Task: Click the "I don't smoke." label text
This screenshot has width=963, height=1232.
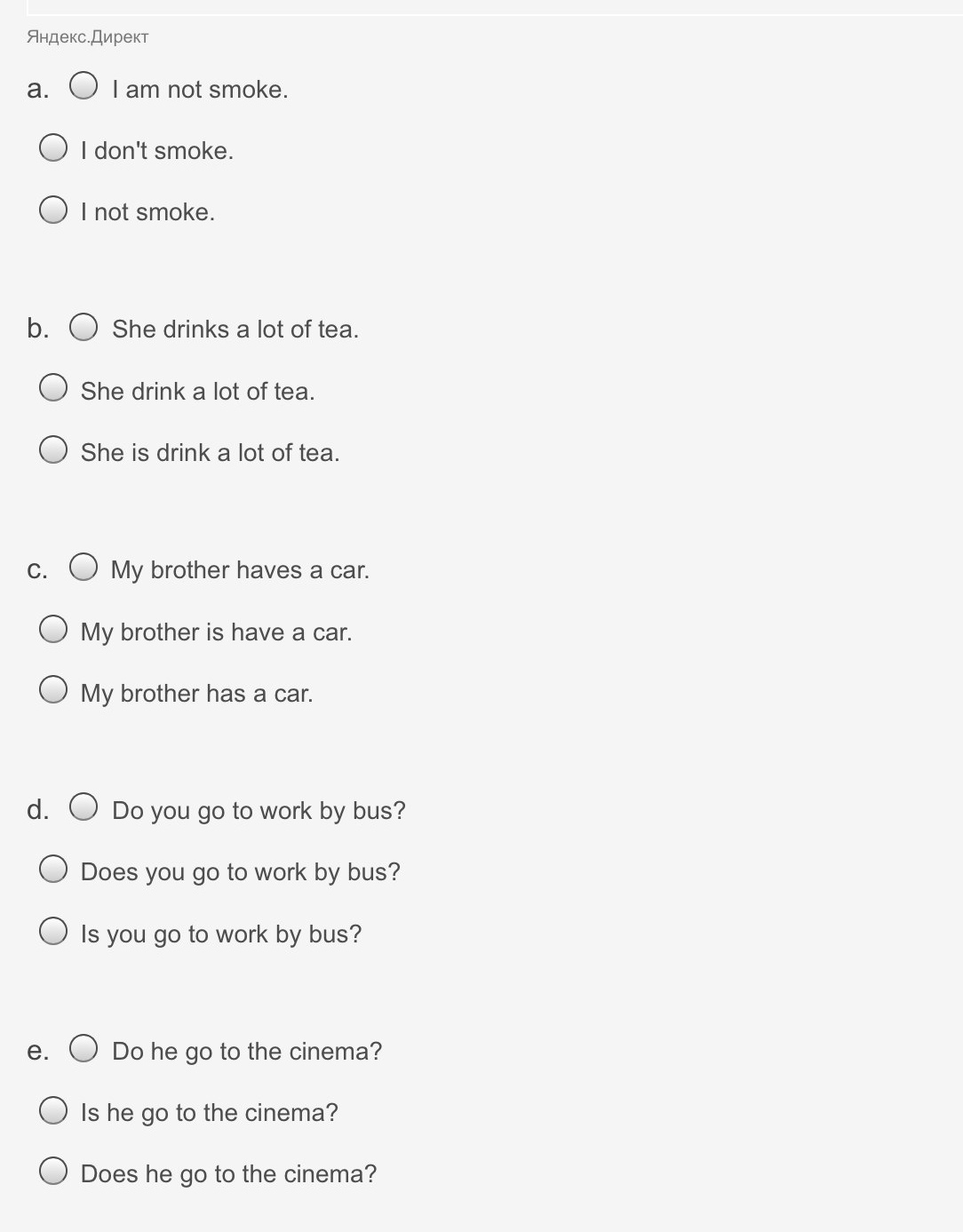Action: (157, 150)
